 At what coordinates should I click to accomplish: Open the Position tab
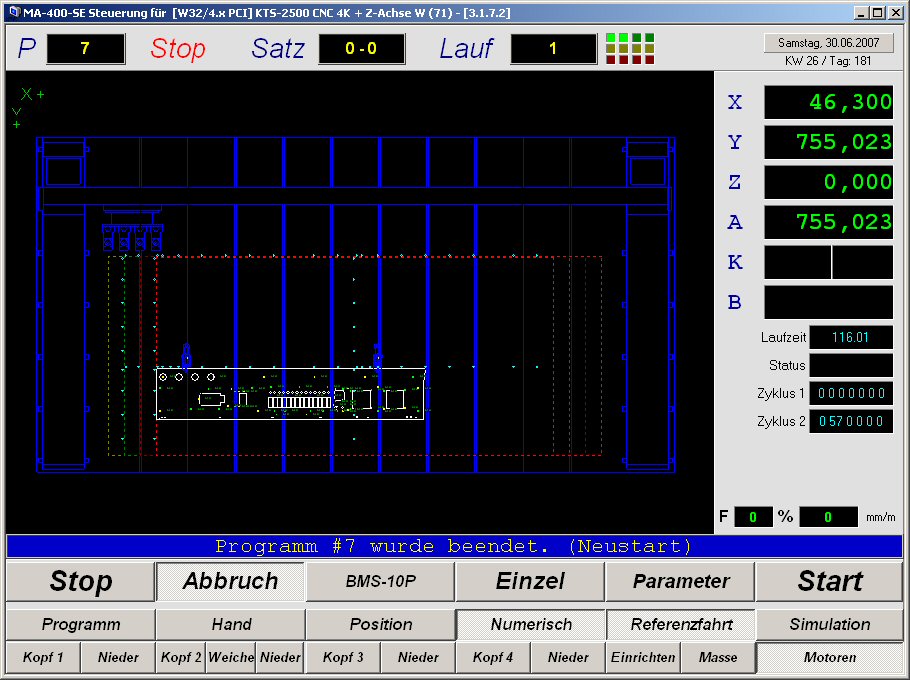[380, 624]
